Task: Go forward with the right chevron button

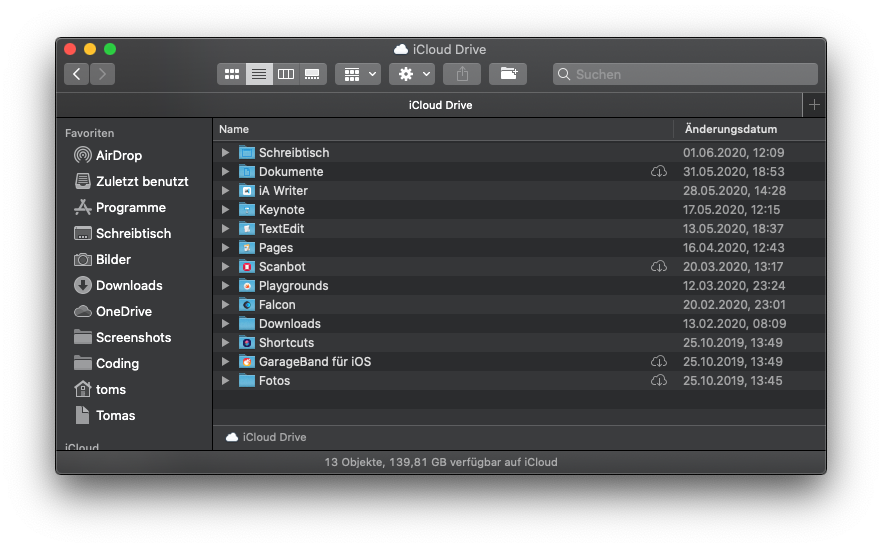Action: [102, 74]
